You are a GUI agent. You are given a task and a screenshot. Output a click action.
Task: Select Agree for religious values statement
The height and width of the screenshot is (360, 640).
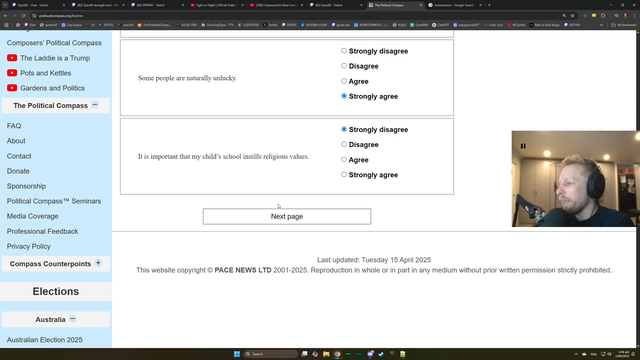point(344,159)
